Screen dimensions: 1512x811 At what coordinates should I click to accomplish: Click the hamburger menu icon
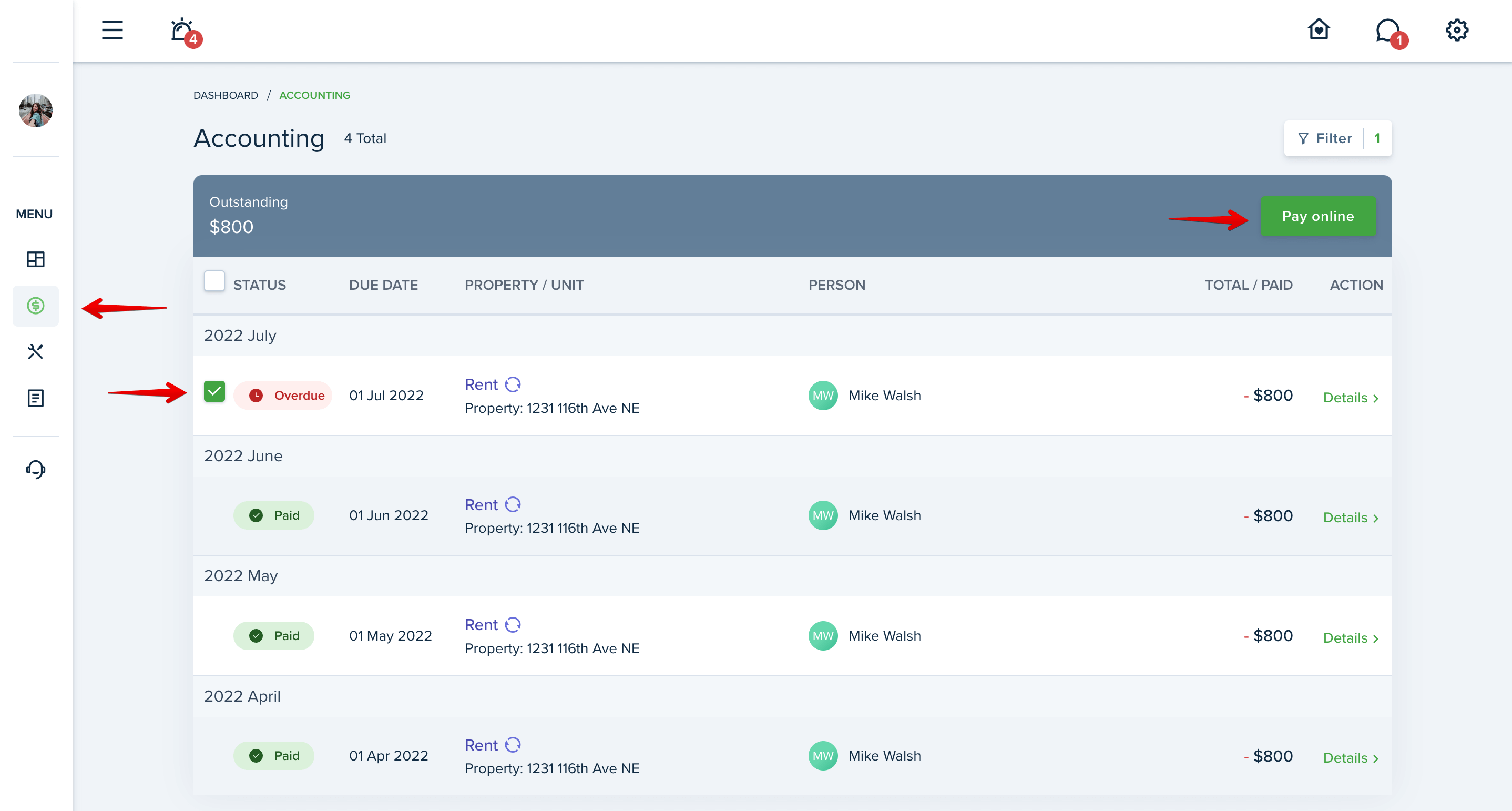click(112, 31)
